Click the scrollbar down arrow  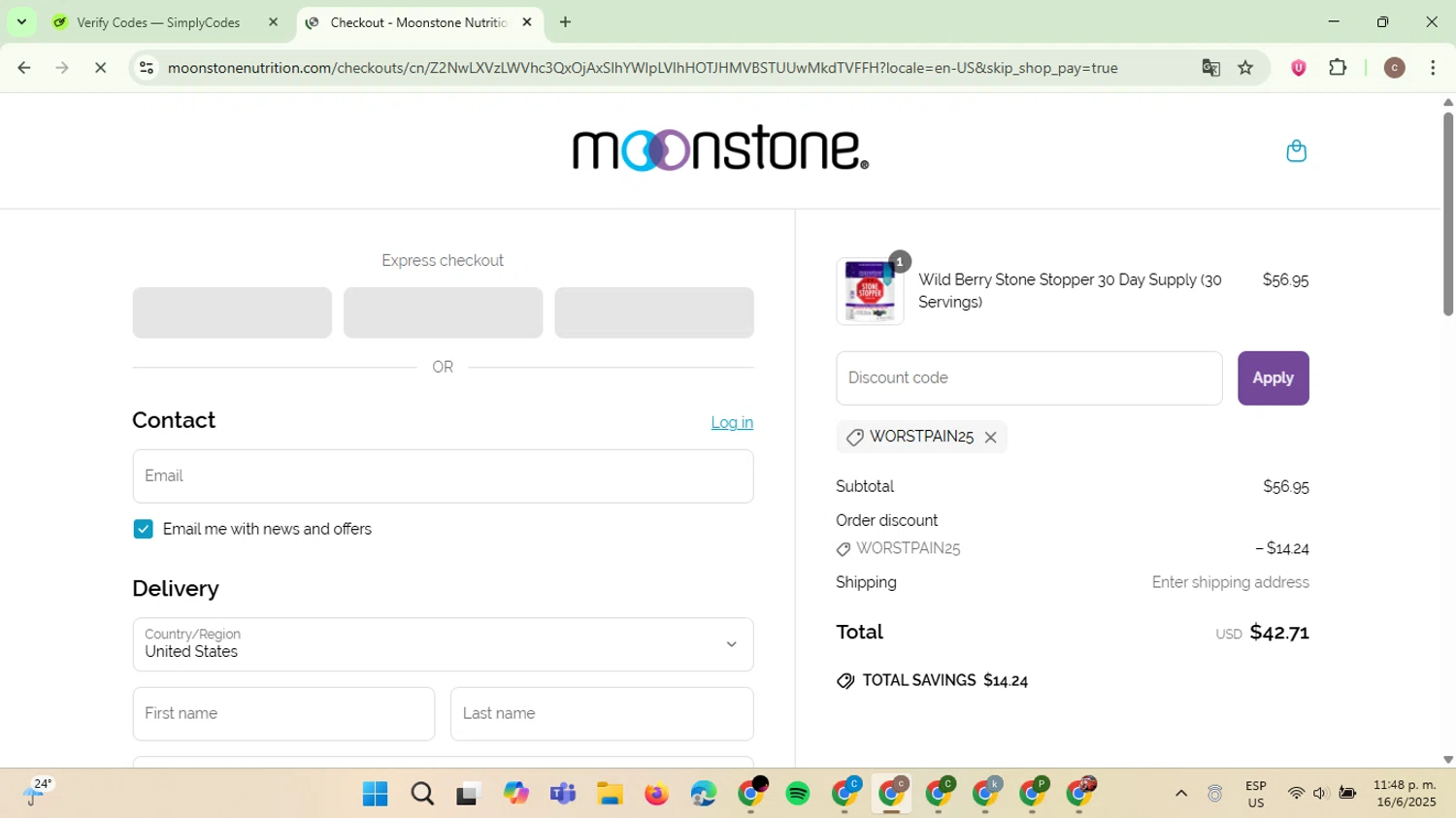click(1447, 760)
